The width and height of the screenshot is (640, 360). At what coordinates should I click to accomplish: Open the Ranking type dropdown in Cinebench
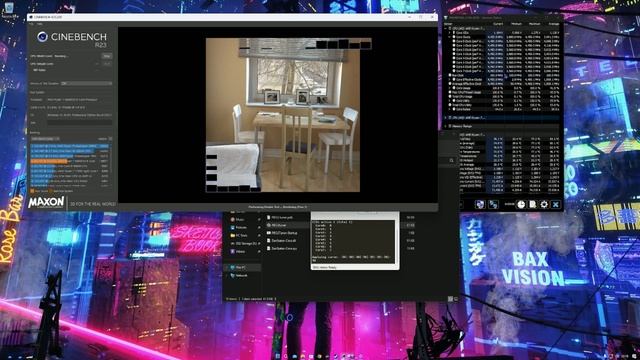click(45, 139)
